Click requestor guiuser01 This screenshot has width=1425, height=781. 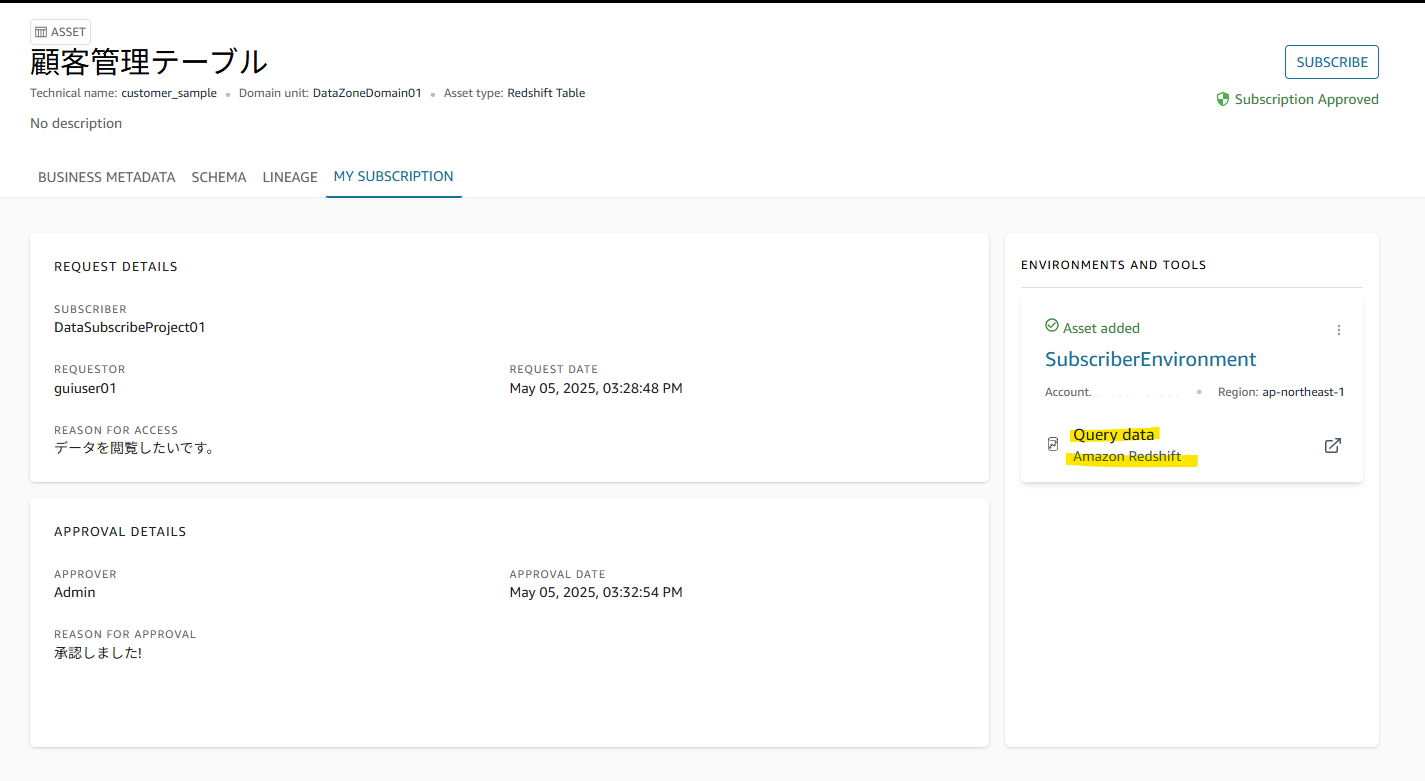click(85, 388)
